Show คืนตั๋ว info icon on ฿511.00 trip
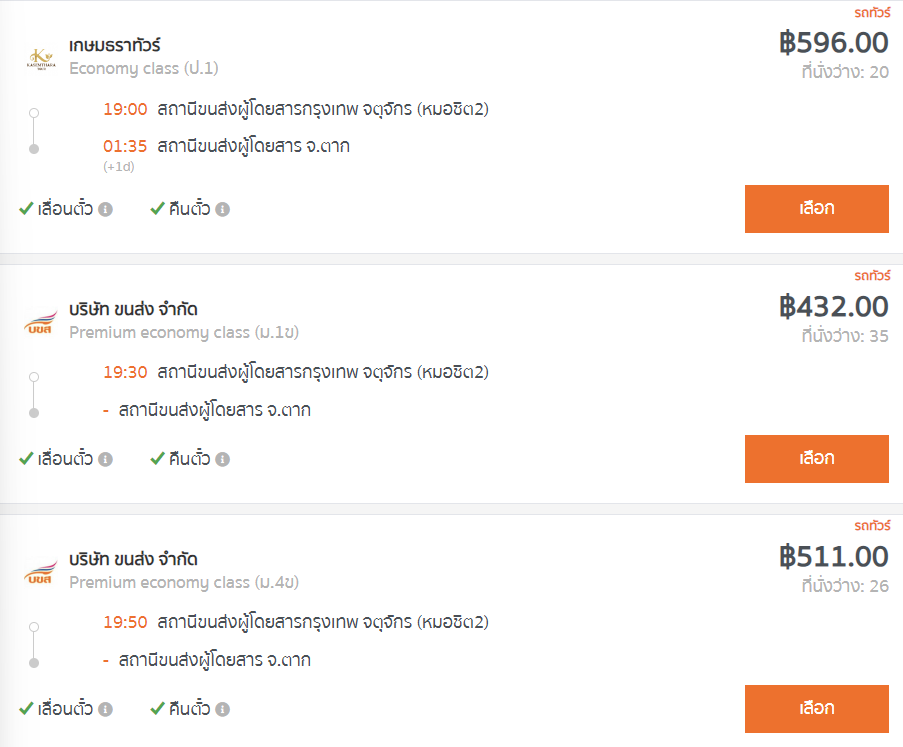The height and width of the screenshot is (747, 903). 223,710
